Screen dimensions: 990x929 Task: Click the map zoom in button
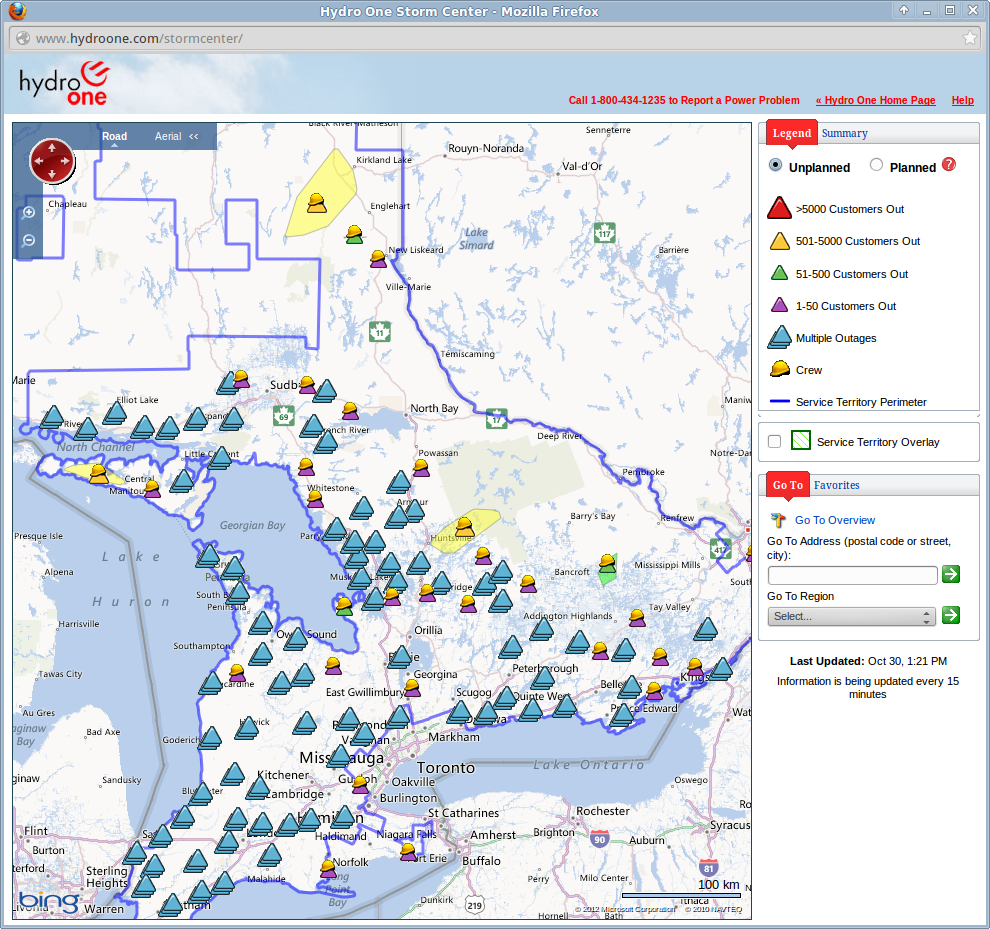tap(29, 212)
